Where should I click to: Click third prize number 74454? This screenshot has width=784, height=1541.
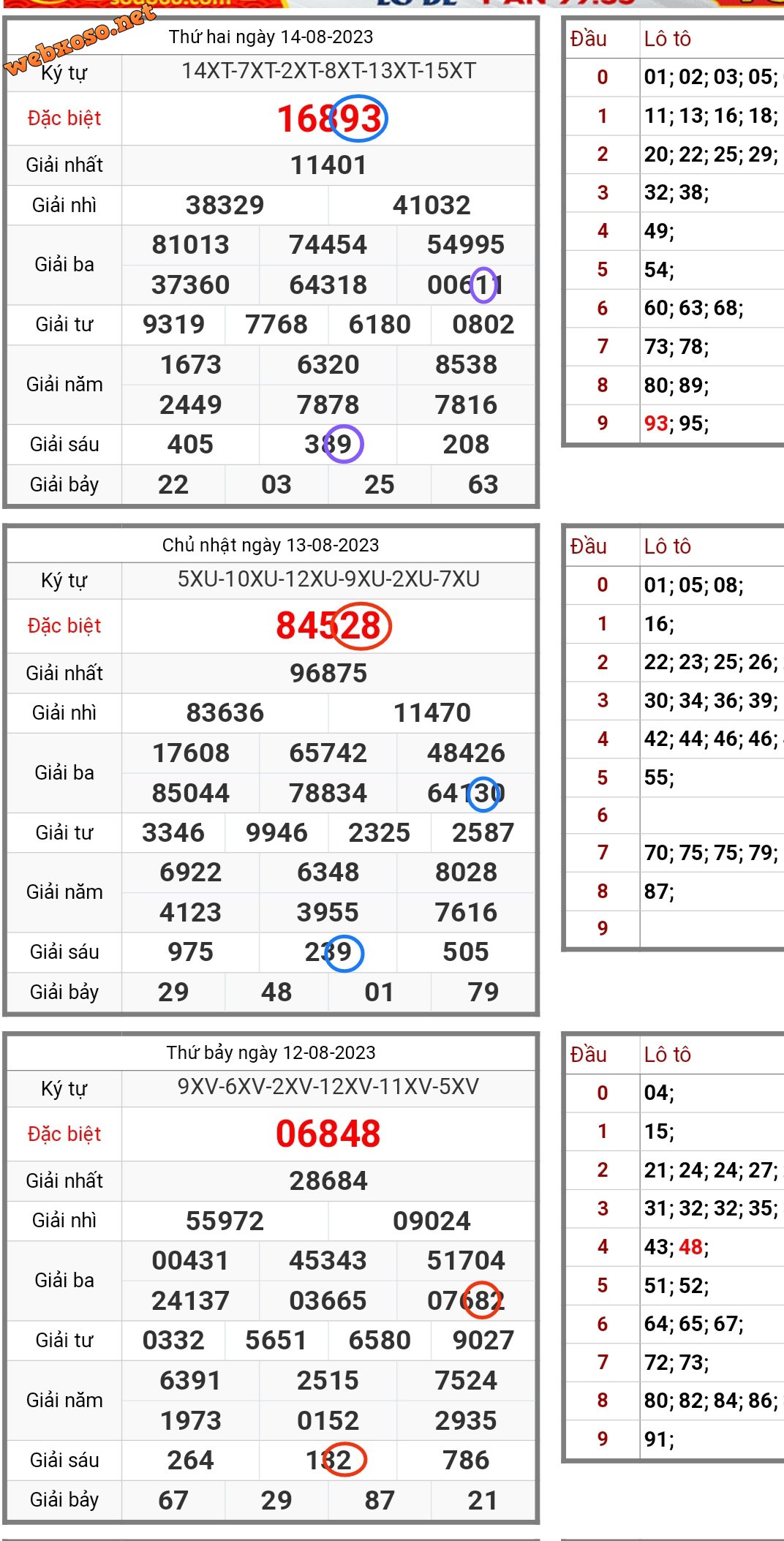[328, 245]
